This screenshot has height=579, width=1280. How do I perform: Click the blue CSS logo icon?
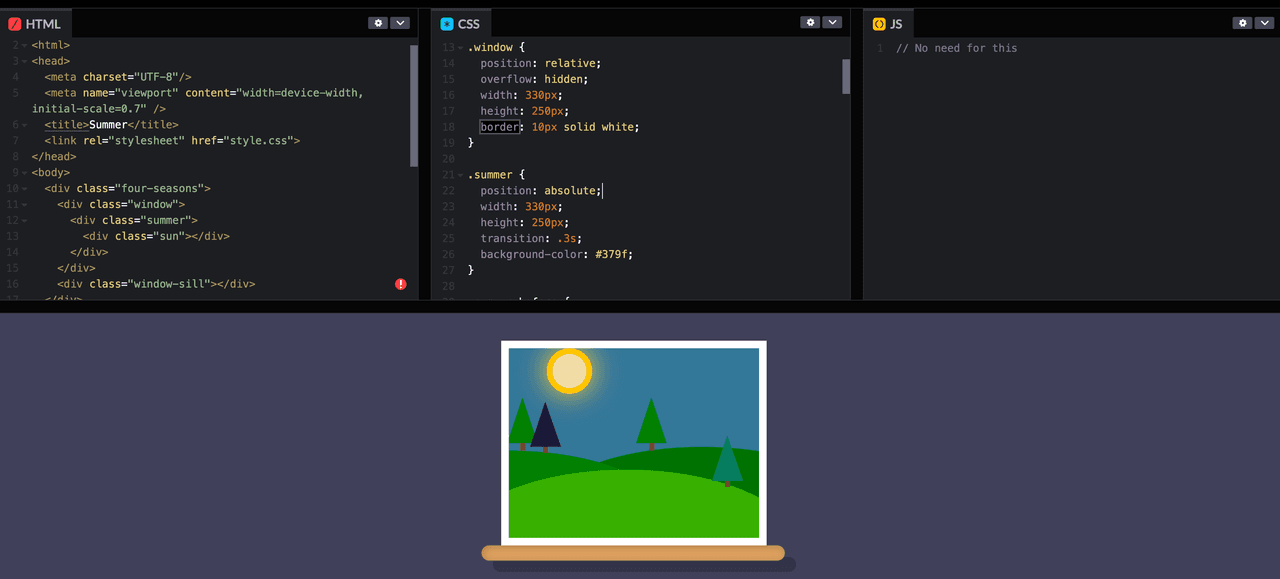(x=447, y=24)
